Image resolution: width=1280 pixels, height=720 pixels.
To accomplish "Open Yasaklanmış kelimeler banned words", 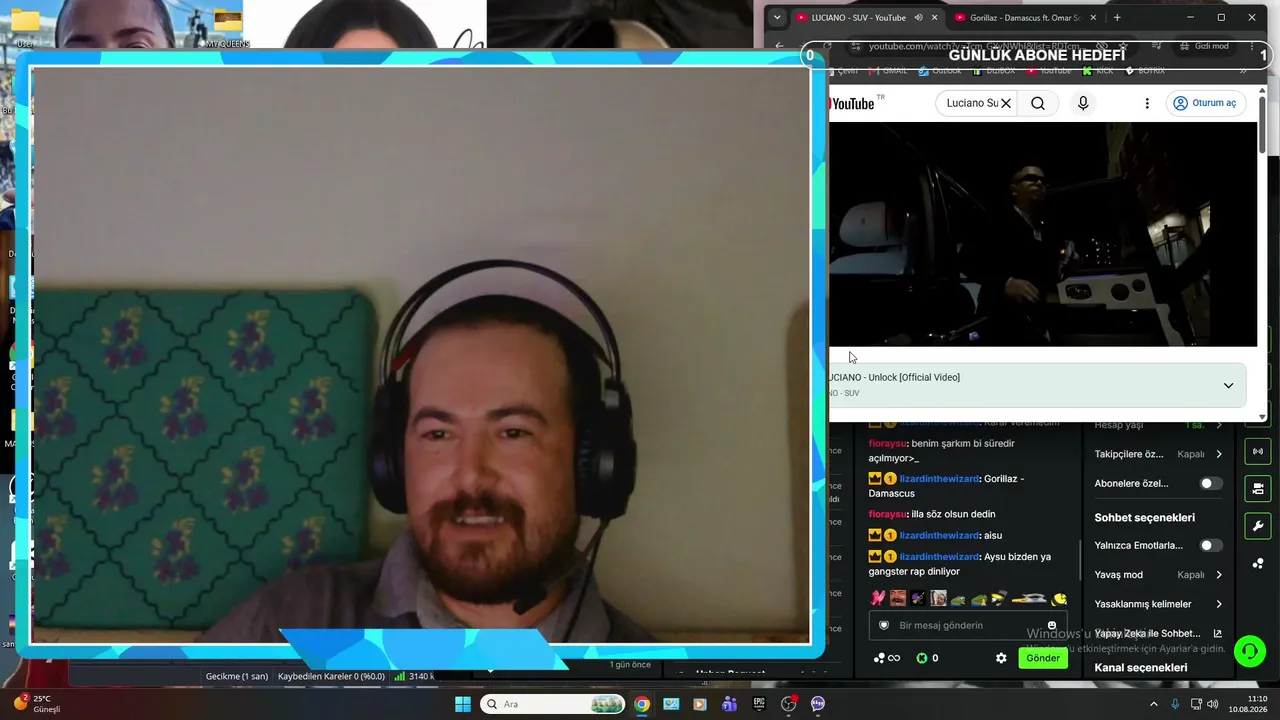I will pos(1159,604).
